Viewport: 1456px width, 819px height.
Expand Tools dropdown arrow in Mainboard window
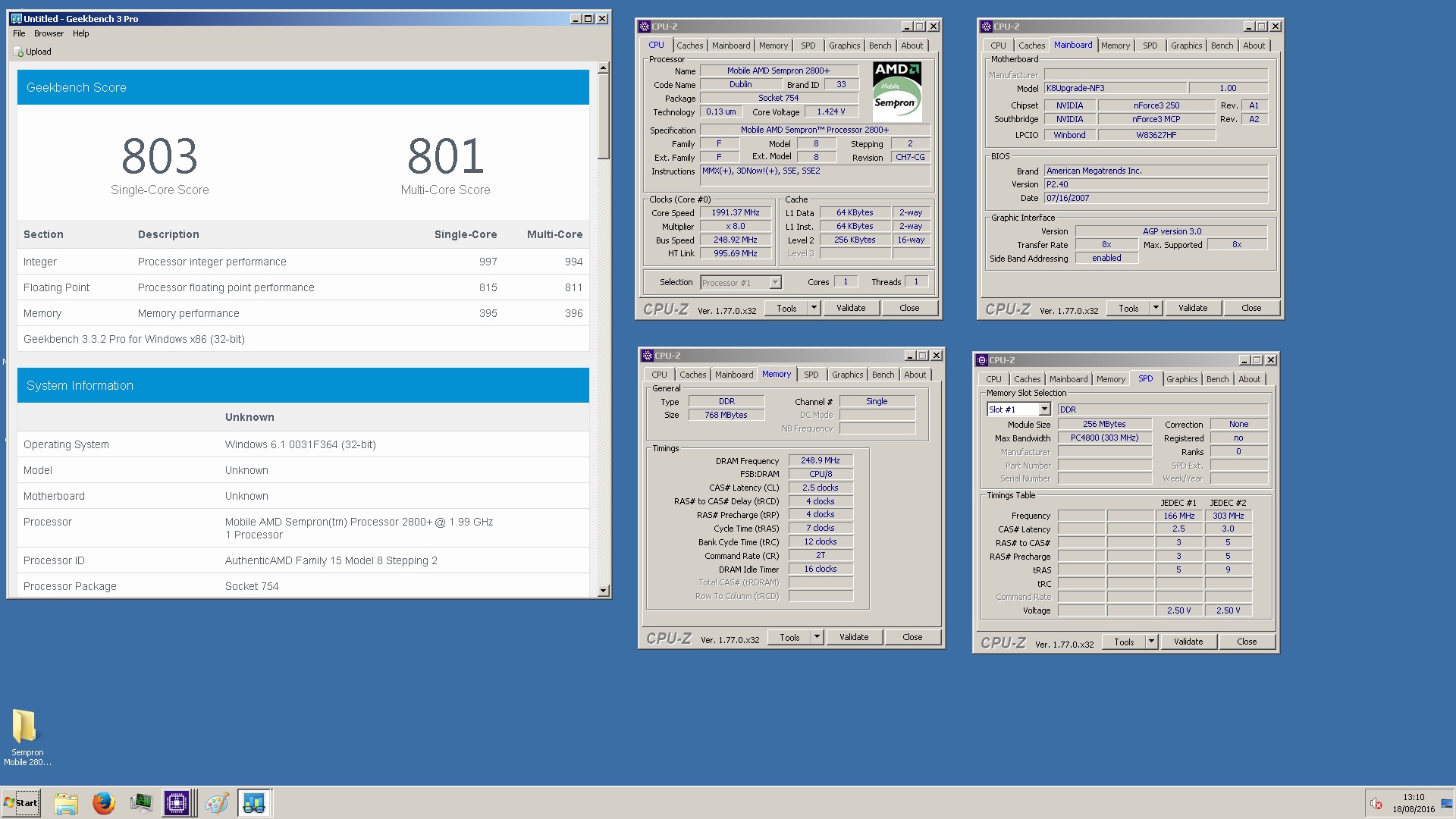pos(1156,308)
